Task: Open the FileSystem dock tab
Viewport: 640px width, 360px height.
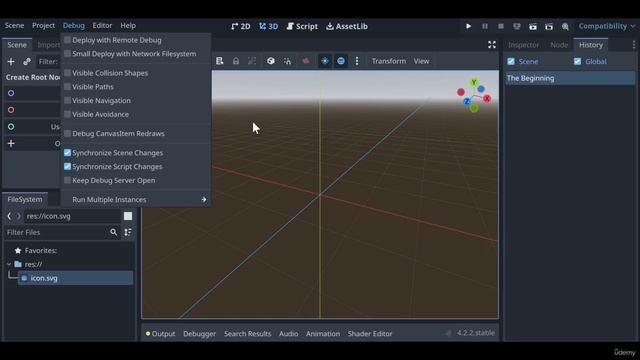Action: [25, 199]
